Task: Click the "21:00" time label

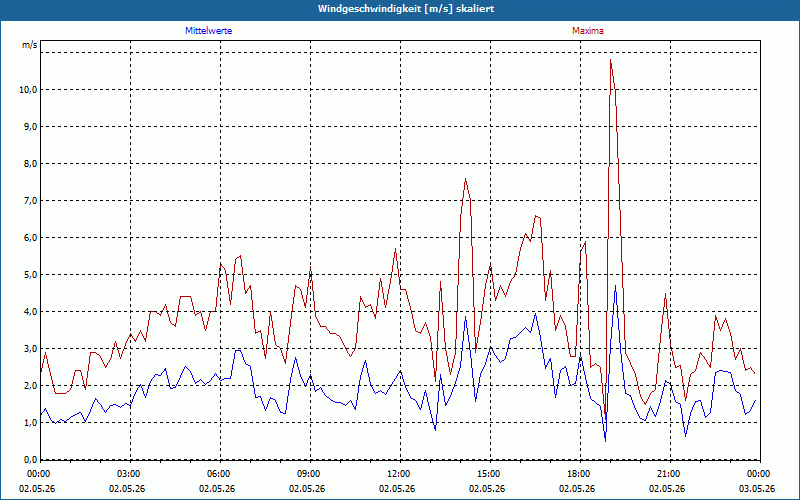Action: coord(670,474)
